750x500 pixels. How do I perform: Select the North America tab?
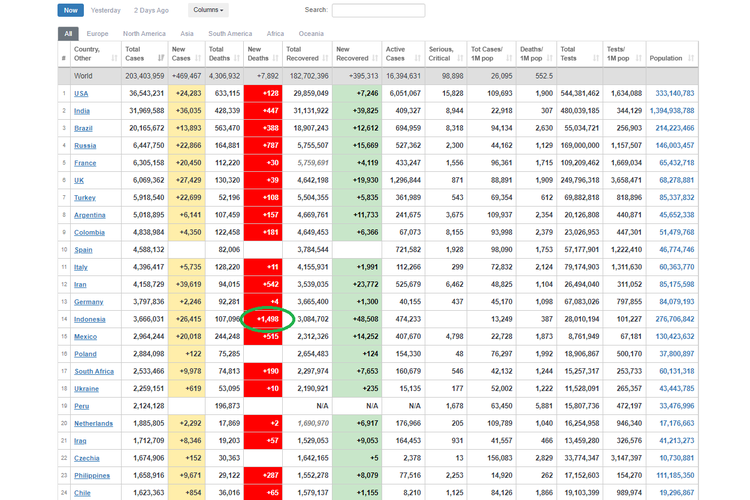point(145,33)
